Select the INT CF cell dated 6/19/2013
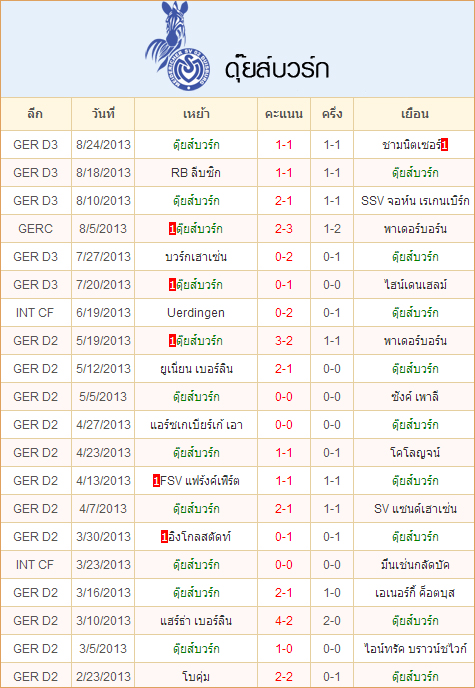 pos(35,313)
